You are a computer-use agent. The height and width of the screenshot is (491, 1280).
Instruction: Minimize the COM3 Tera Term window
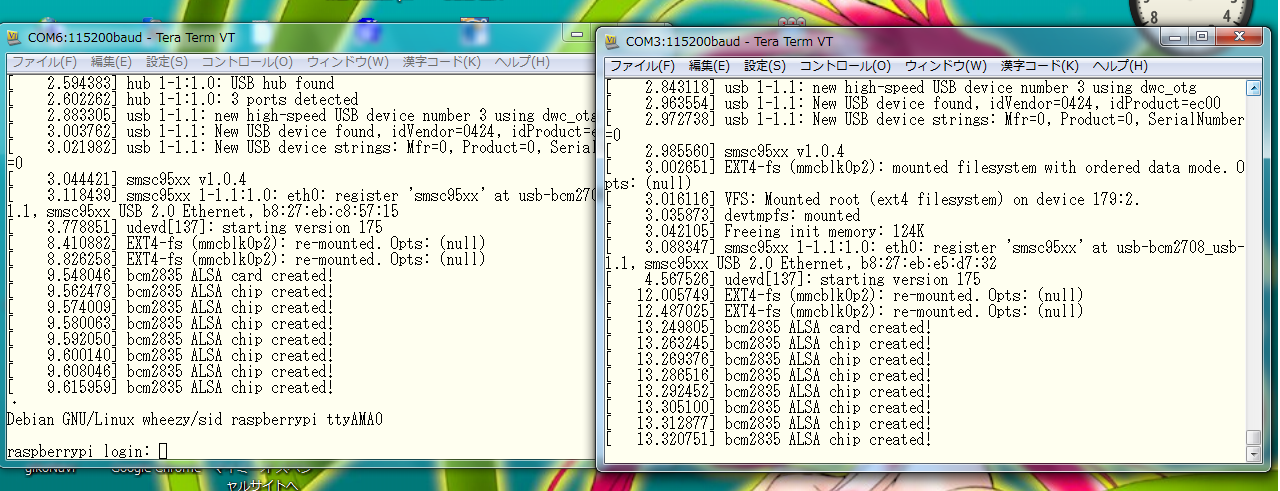[x=1175, y=36]
